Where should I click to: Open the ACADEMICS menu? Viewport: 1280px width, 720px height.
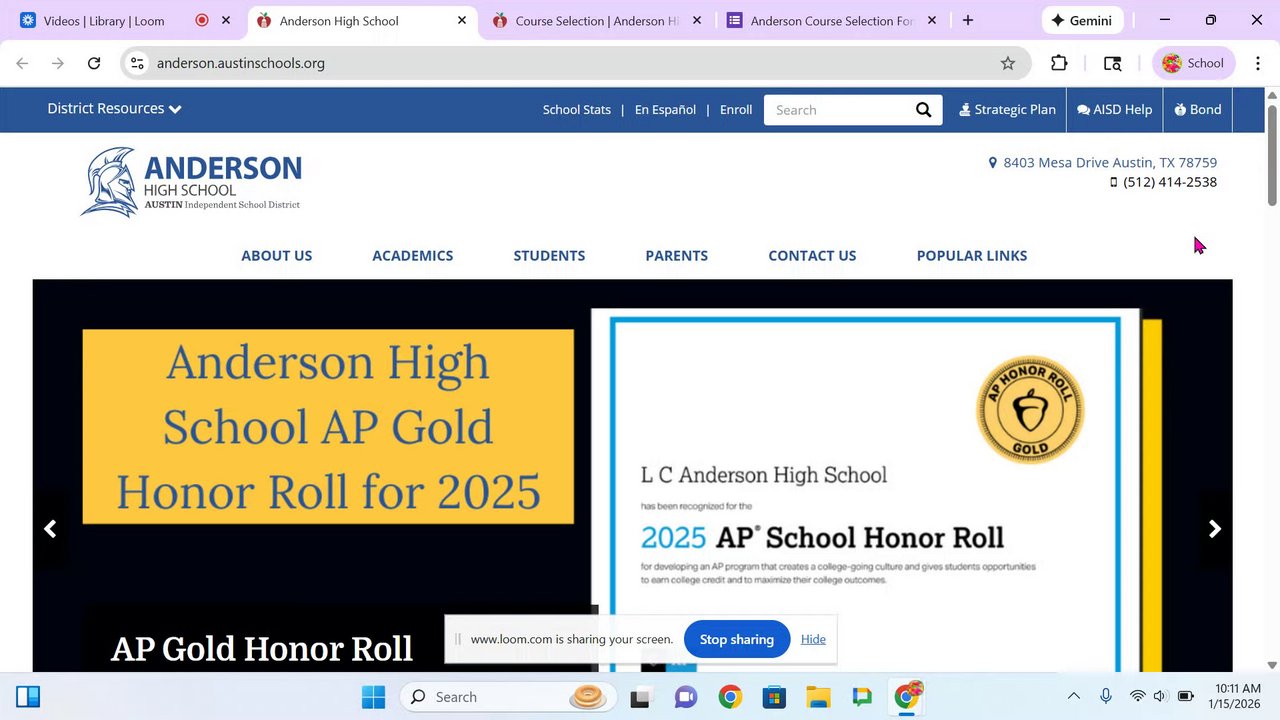(x=413, y=256)
